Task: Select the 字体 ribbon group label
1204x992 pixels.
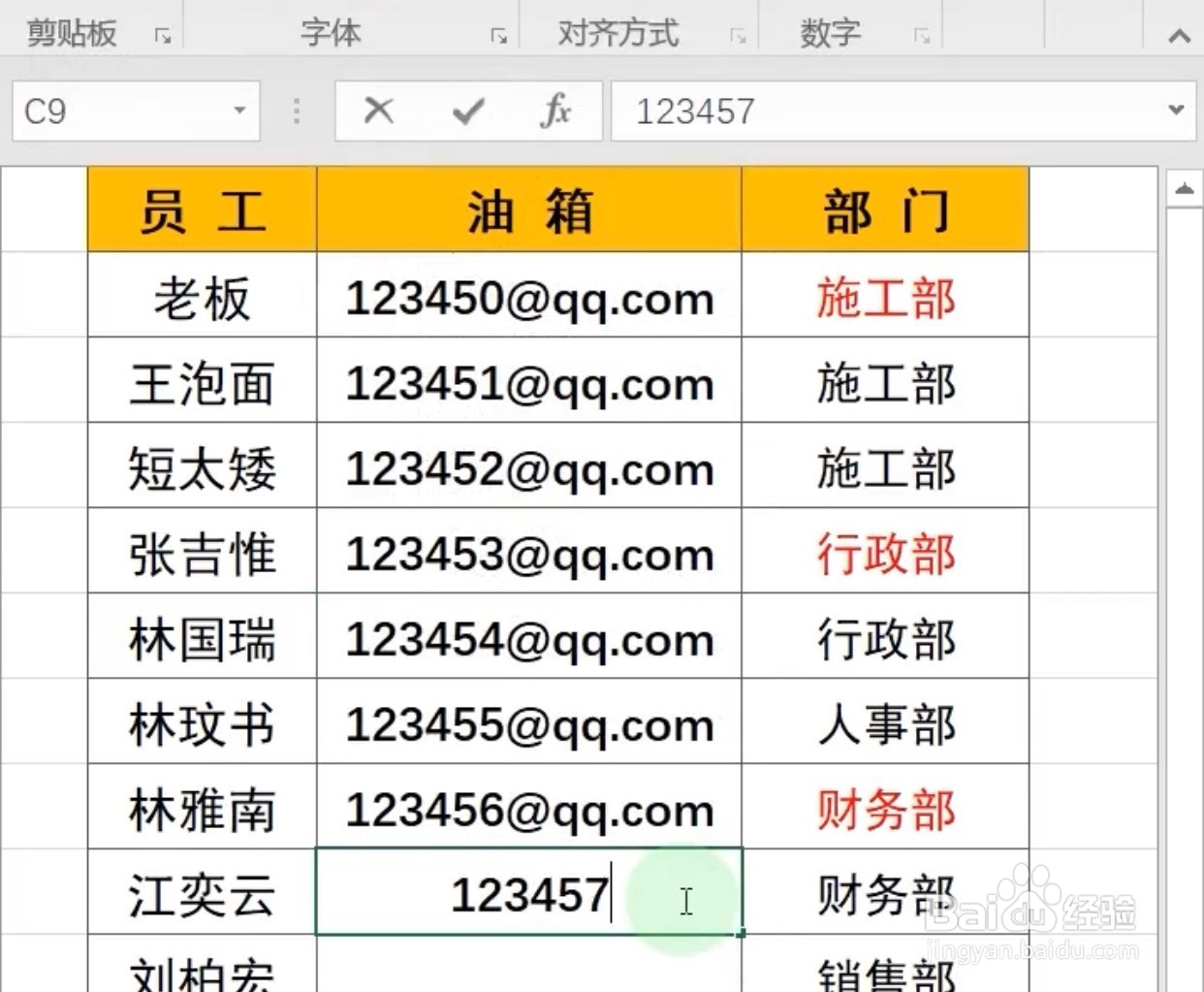Action: (330, 31)
